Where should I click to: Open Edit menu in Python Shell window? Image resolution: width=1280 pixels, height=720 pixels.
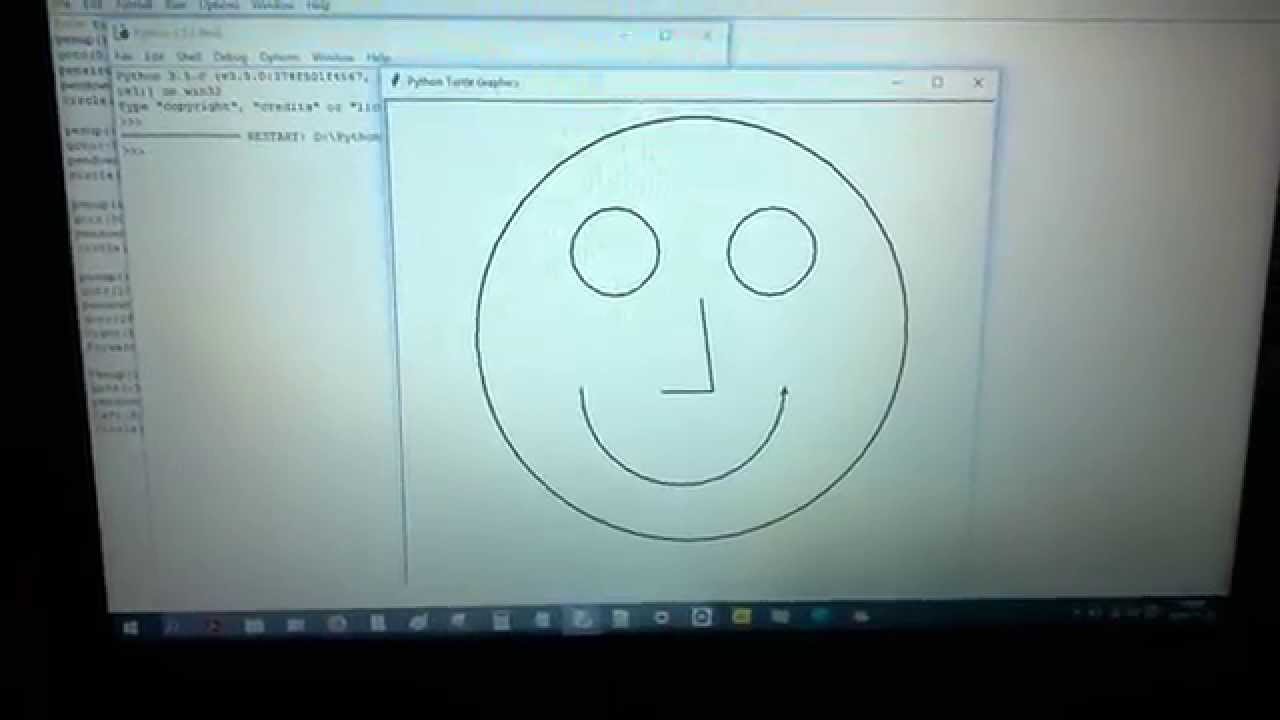[152, 56]
